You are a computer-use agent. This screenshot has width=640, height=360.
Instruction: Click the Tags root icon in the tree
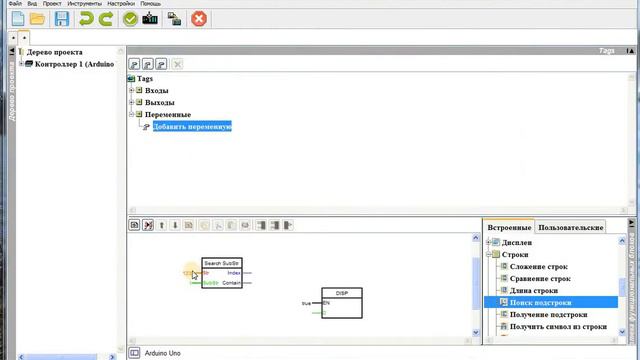tap(131, 78)
